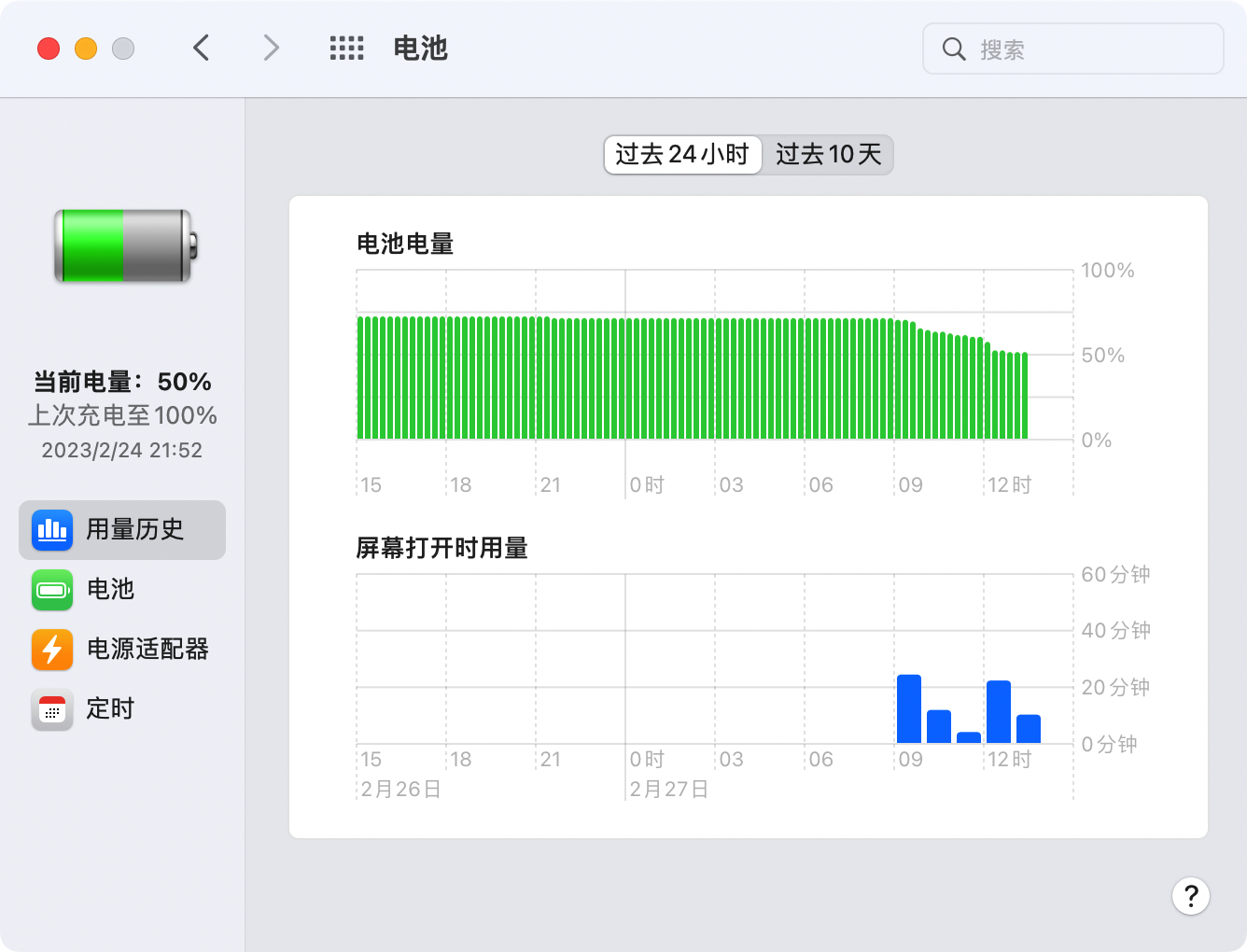This screenshot has width=1247, height=952.
Task: Select 用量历史 in the sidebar
Action: click(135, 530)
